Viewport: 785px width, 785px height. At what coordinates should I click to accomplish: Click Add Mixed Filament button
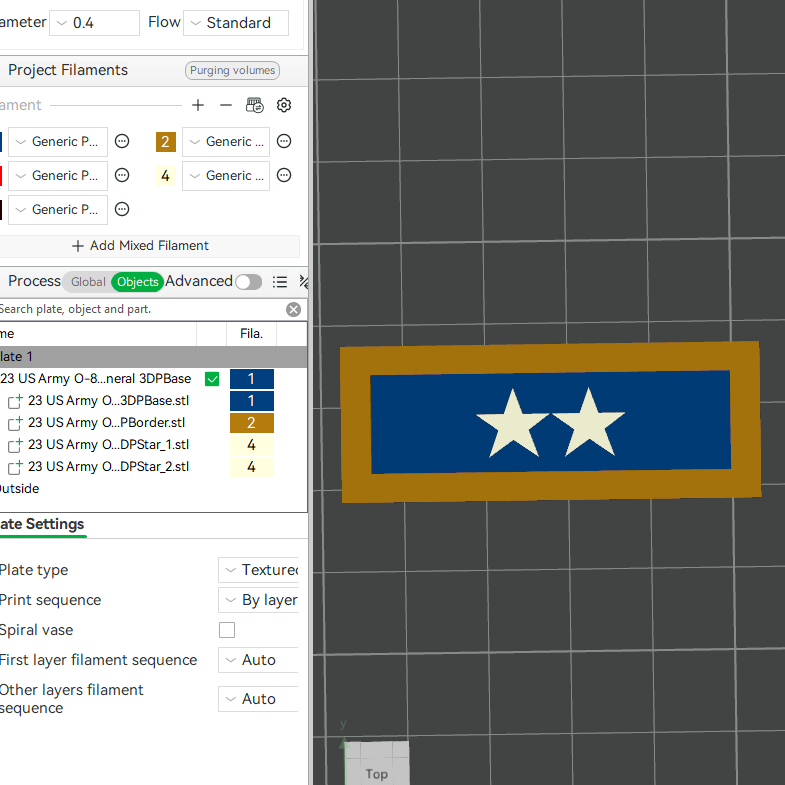point(141,246)
